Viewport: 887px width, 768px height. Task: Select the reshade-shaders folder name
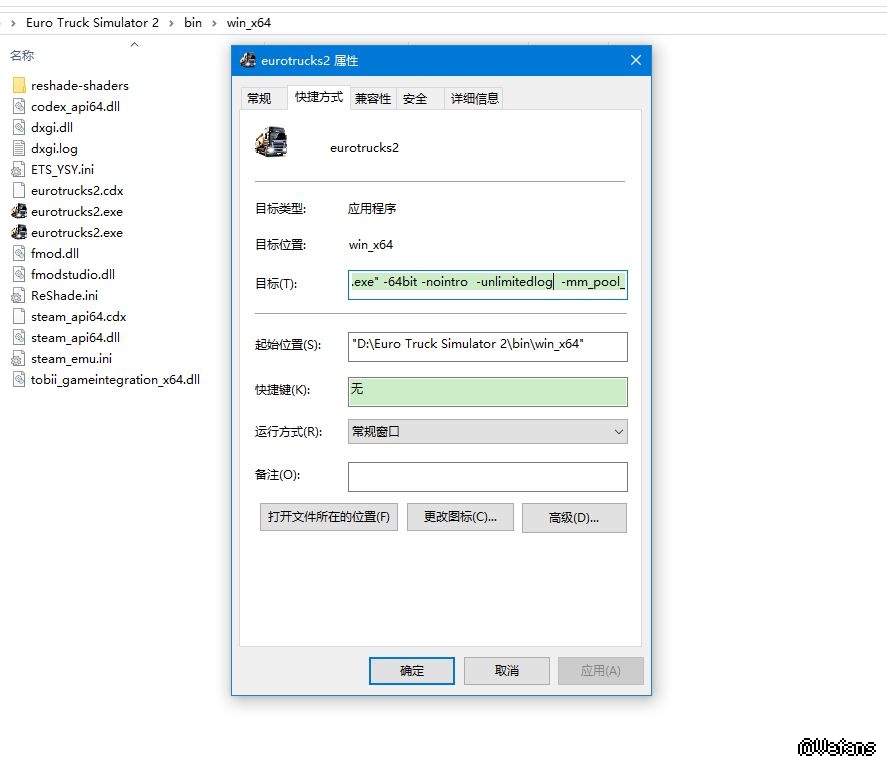pyautogui.click(x=80, y=85)
